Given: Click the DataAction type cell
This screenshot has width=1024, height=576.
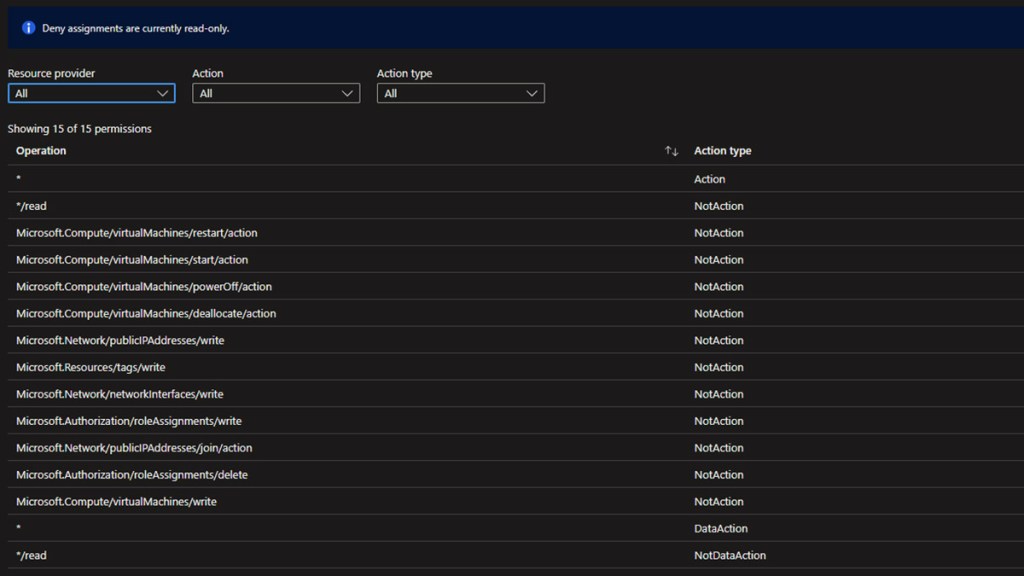Looking at the screenshot, I should click(720, 528).
